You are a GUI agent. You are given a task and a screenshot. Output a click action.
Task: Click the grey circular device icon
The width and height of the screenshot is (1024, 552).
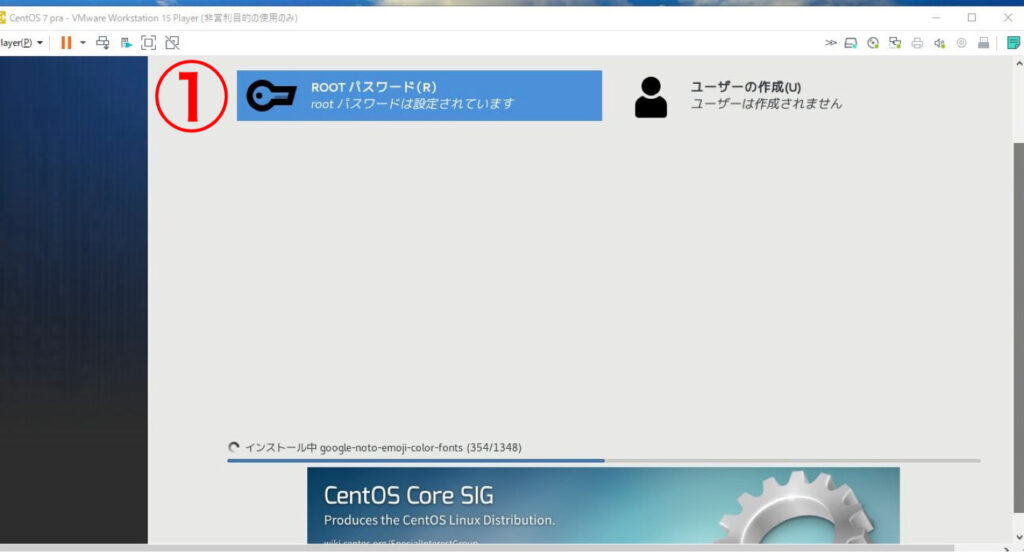point(961,43)
